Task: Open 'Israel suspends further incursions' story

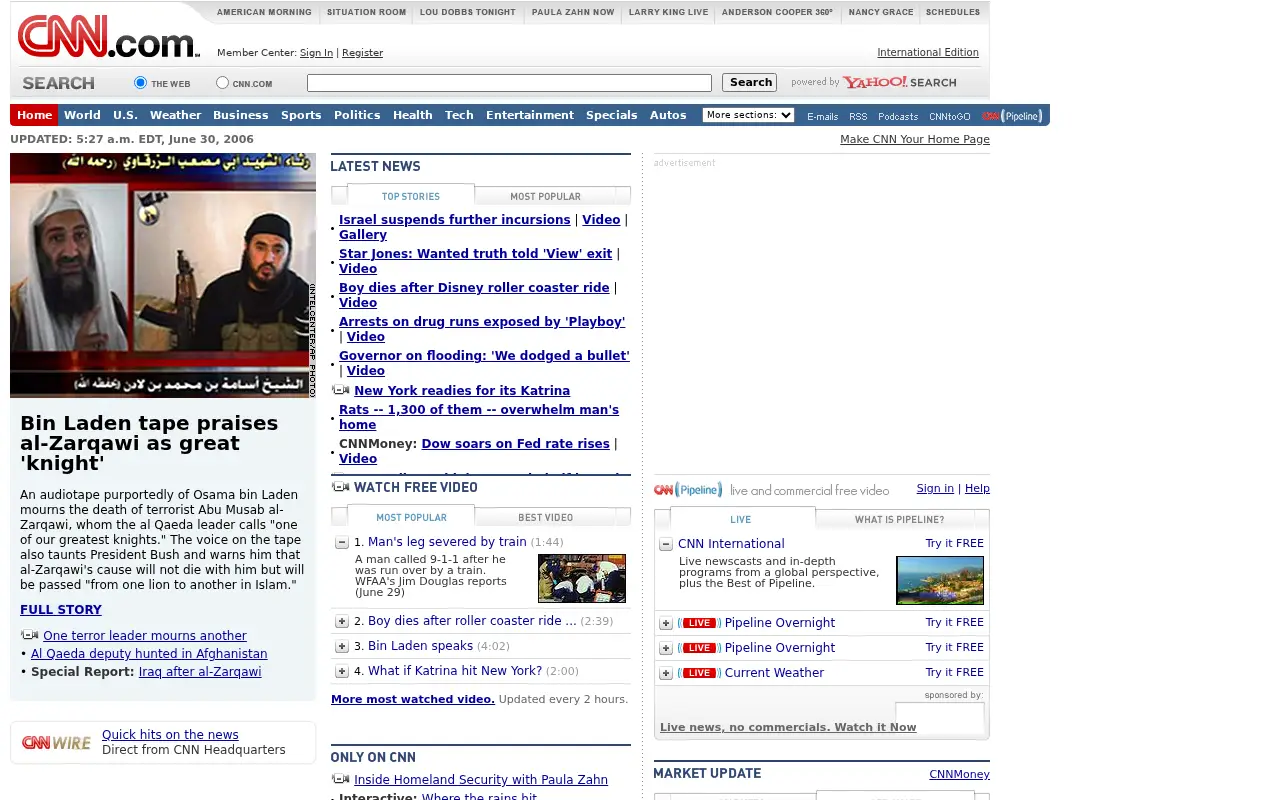Action: [x=455, y=220]
